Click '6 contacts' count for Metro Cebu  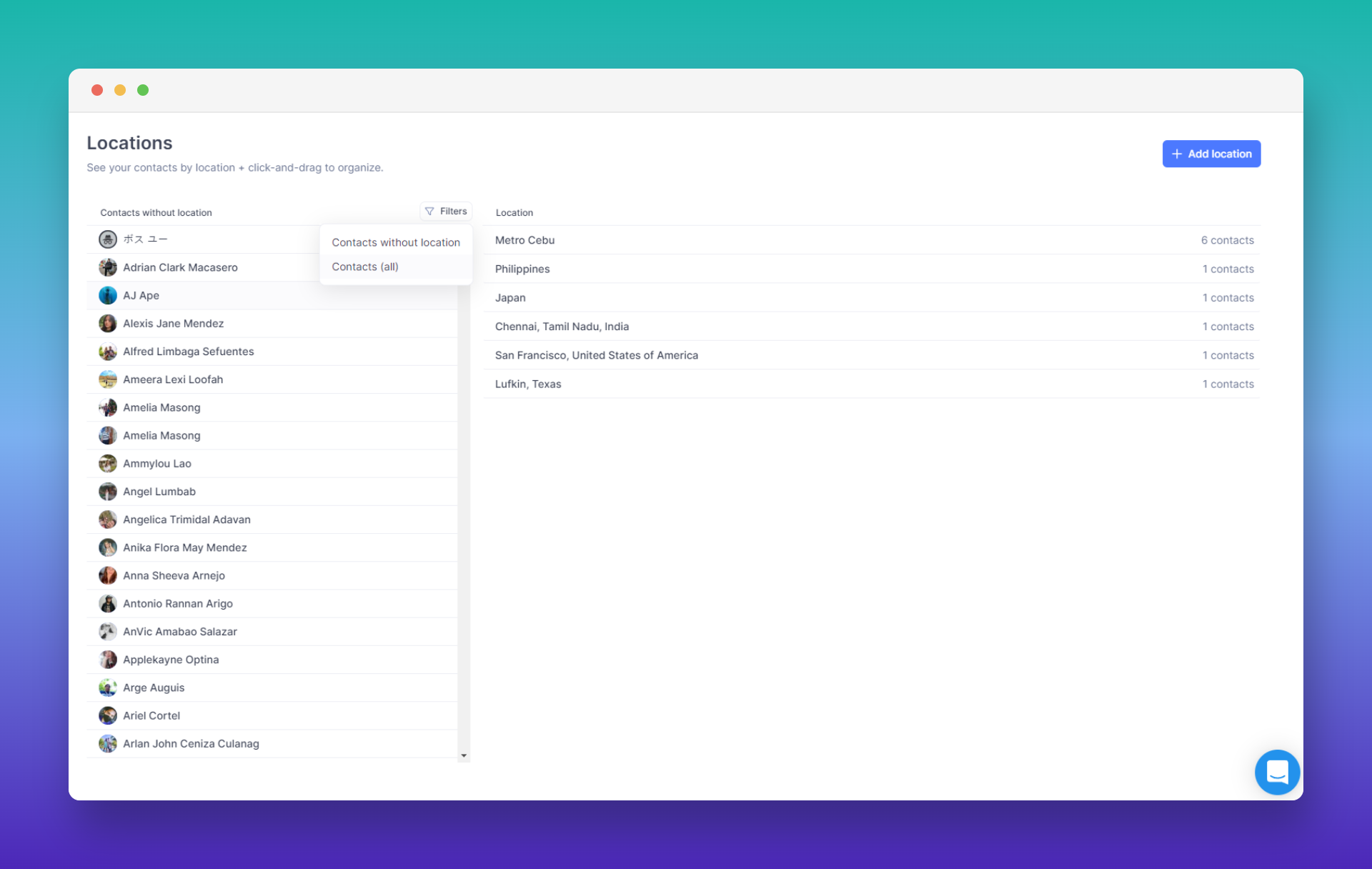(x=1227, y=240)
